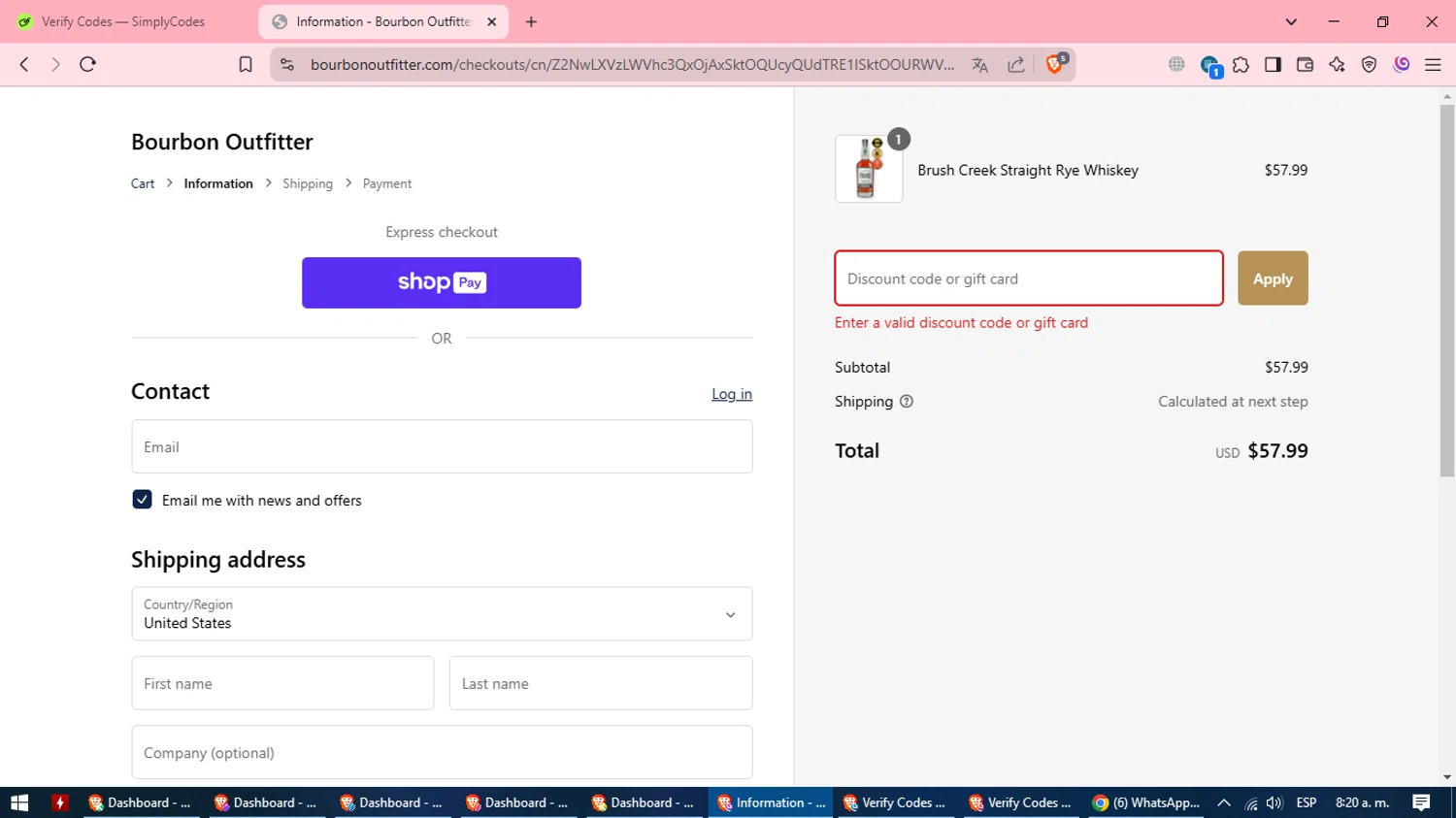This screenshot has width=1456, height=818.
Task: Go back to previous page
Action: point(24,64)
